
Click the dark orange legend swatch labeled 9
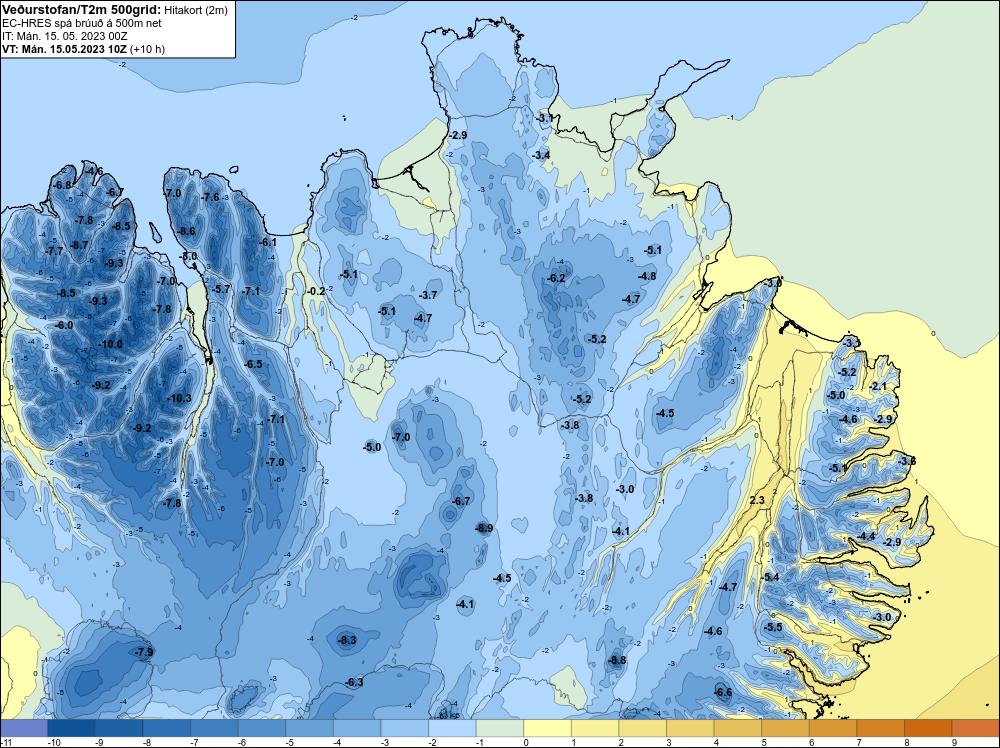pos(976,728)
